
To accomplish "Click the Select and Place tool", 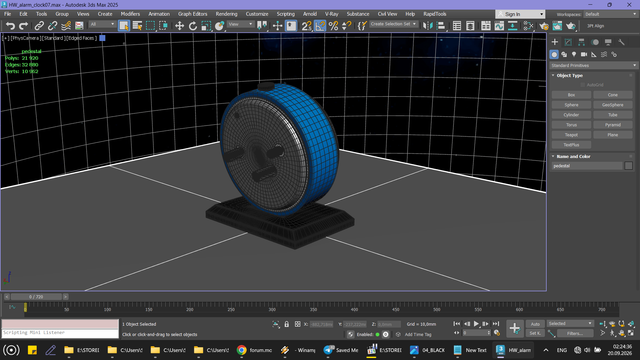I will tap(220, 26).
